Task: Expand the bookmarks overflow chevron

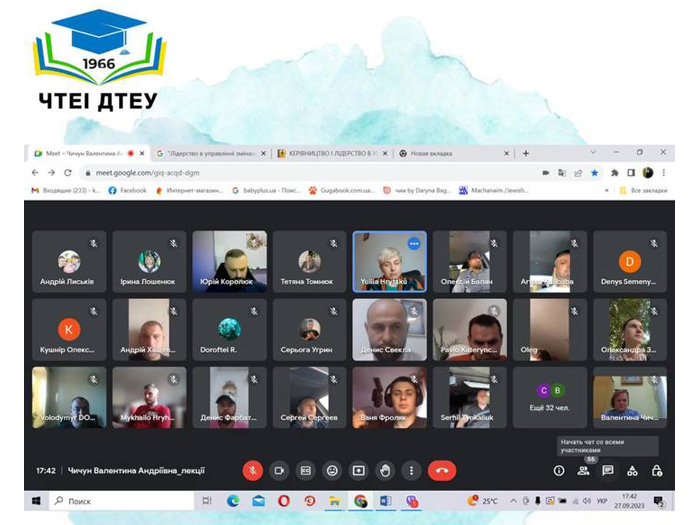Action: pyautogui.click(x=607, y=191)
